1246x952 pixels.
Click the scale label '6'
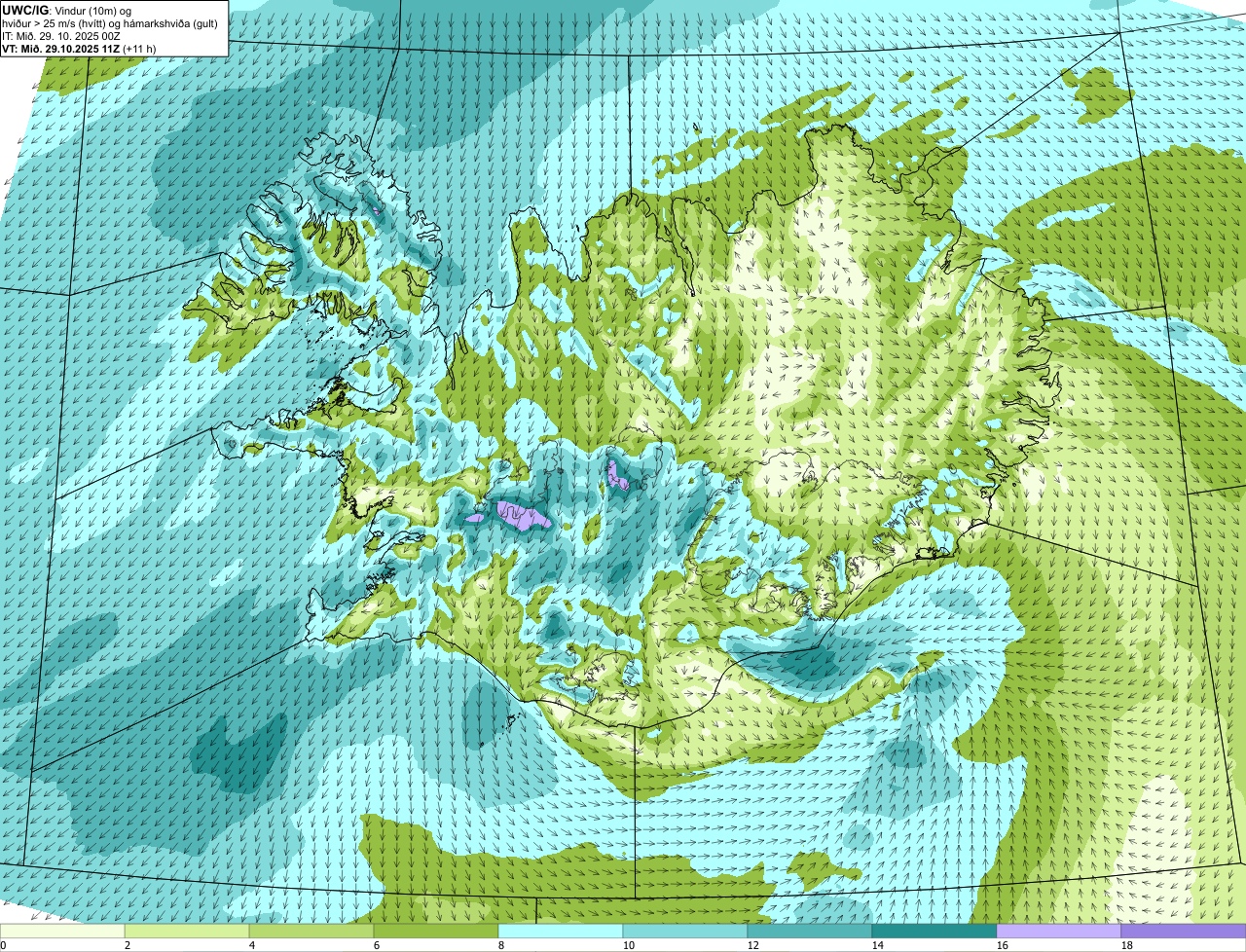click(x=377, y=945)
